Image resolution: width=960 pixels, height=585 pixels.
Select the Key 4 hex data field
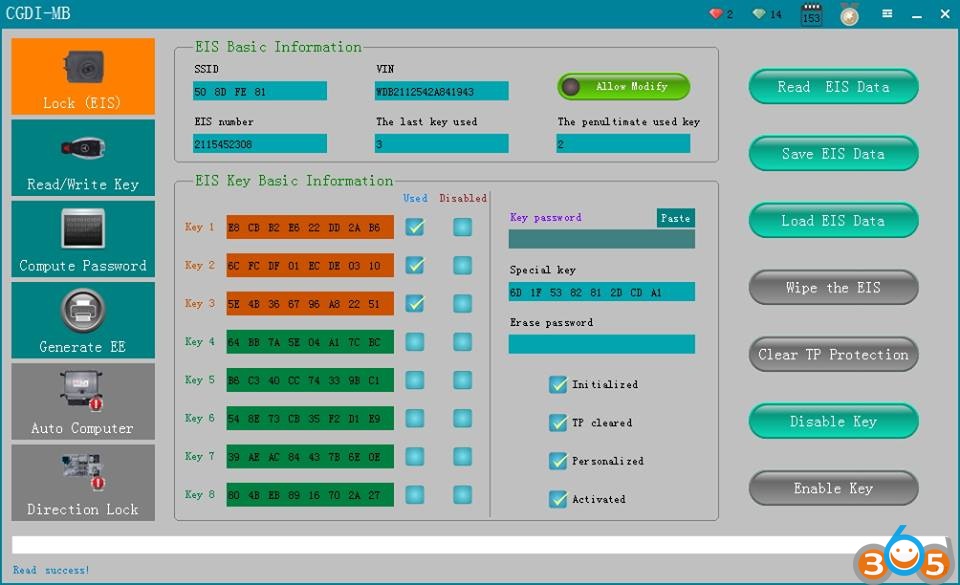pyautogui.click(x=310, y=342)
